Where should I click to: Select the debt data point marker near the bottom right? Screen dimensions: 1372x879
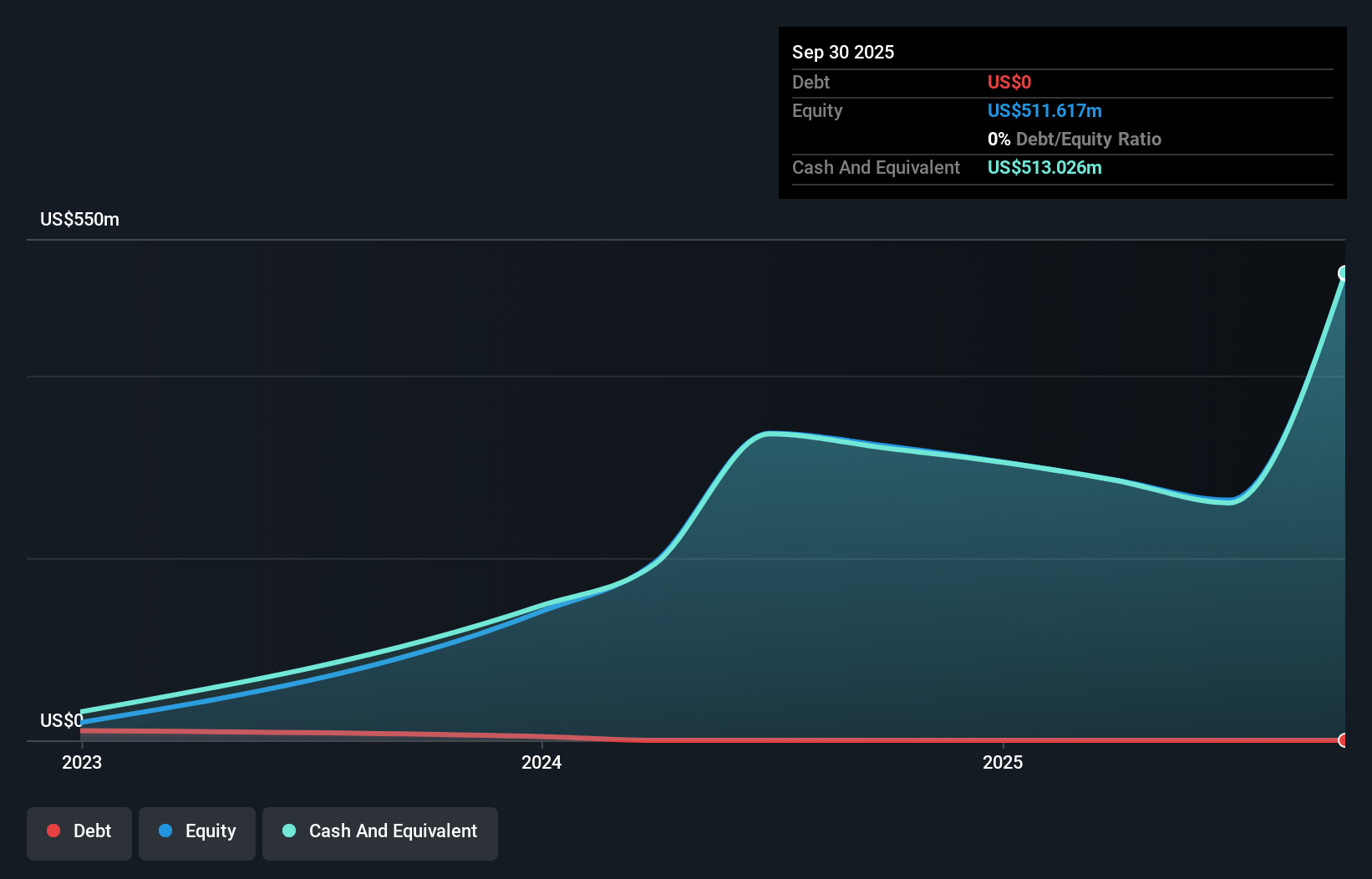point(1344,740)
